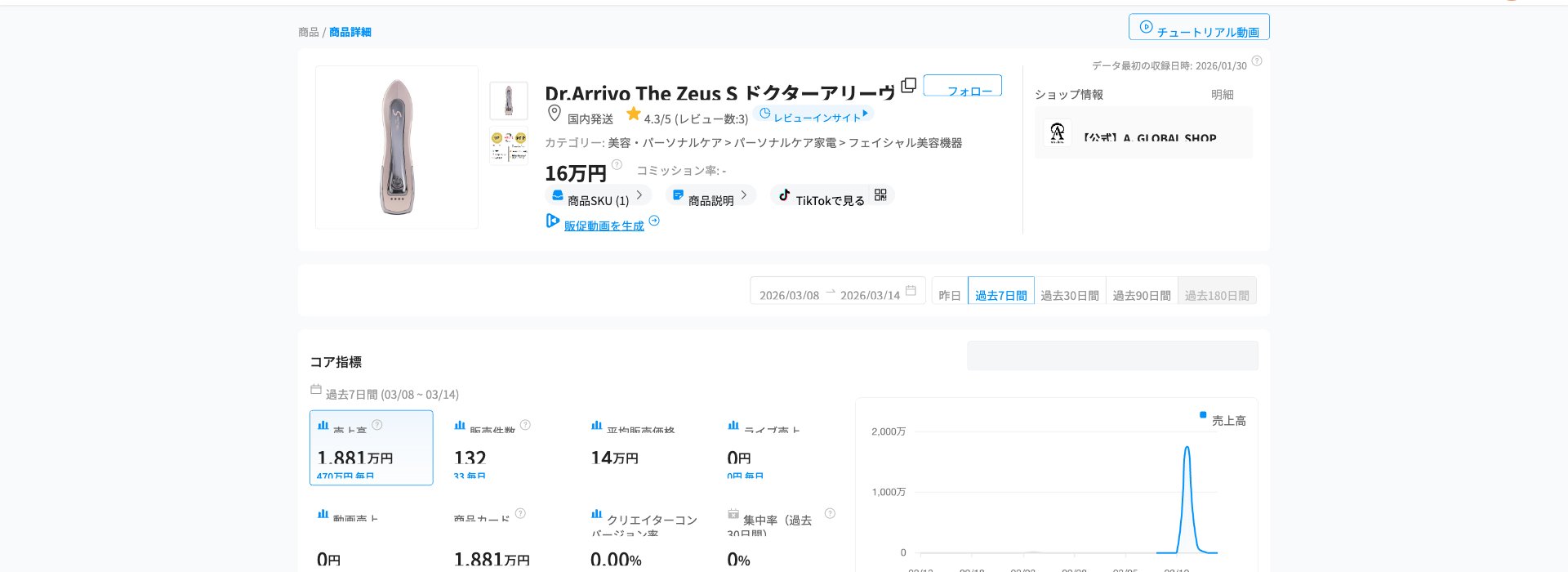Click the main product image
1568x572 pixels.
point(397,147)
